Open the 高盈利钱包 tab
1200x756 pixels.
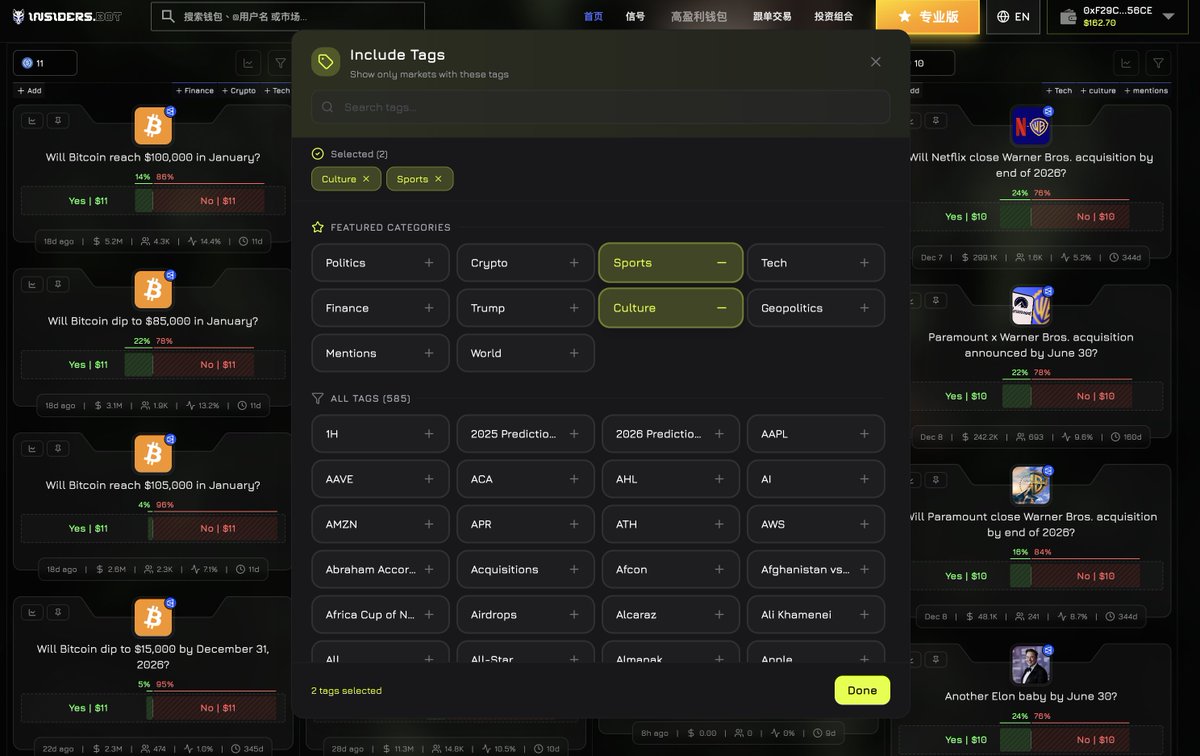click(699, 17)
